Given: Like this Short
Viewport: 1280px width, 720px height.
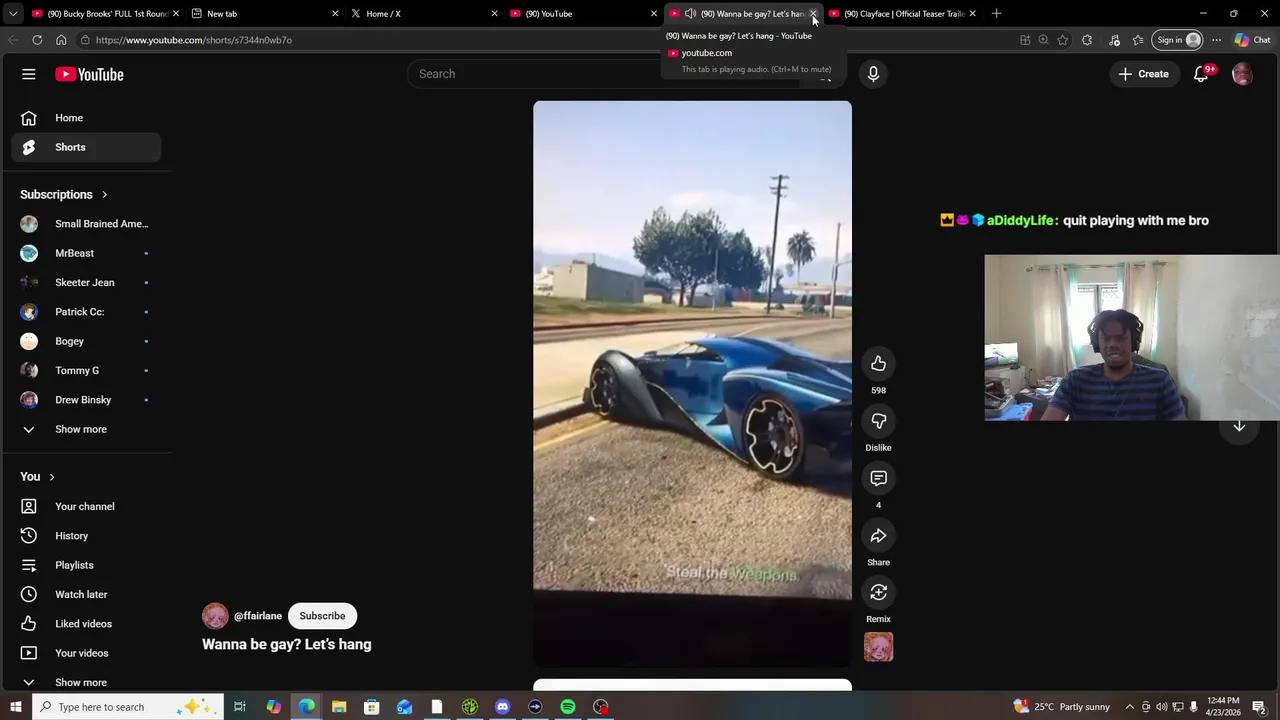Looking at the screenshot, I should (x=878, y=363).
